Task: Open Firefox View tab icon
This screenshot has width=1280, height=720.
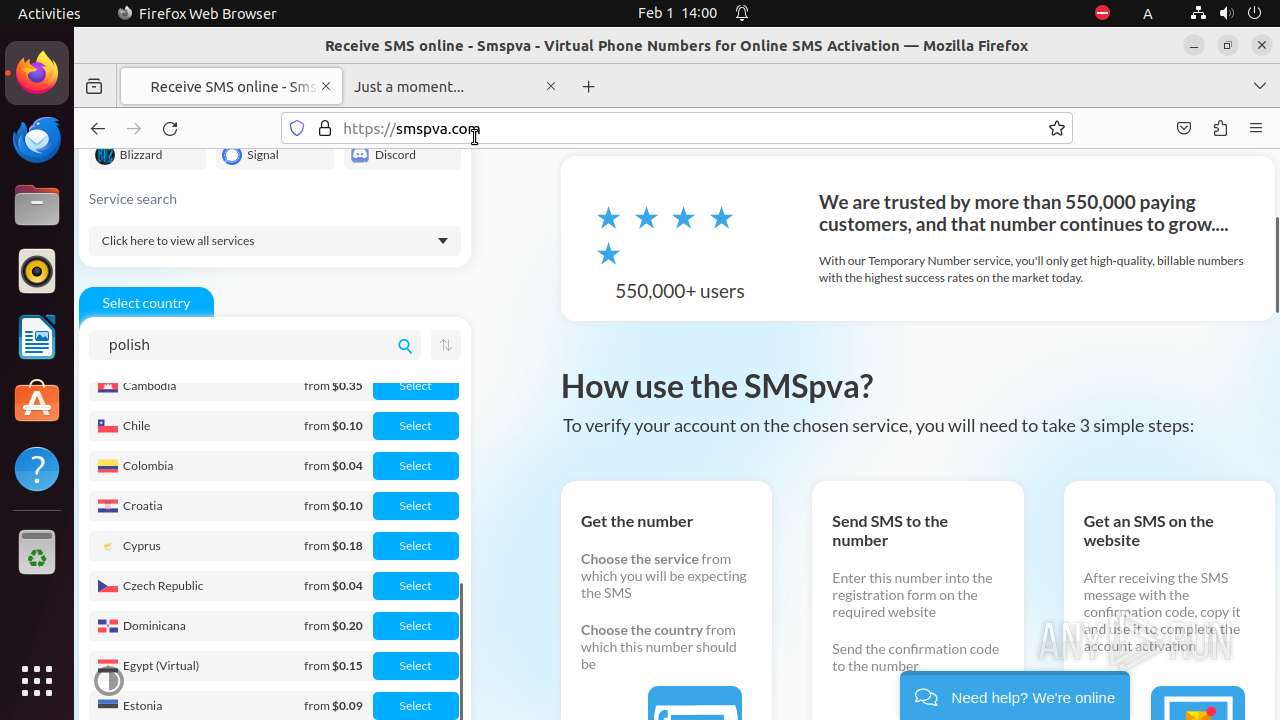Action: point(94,86)
